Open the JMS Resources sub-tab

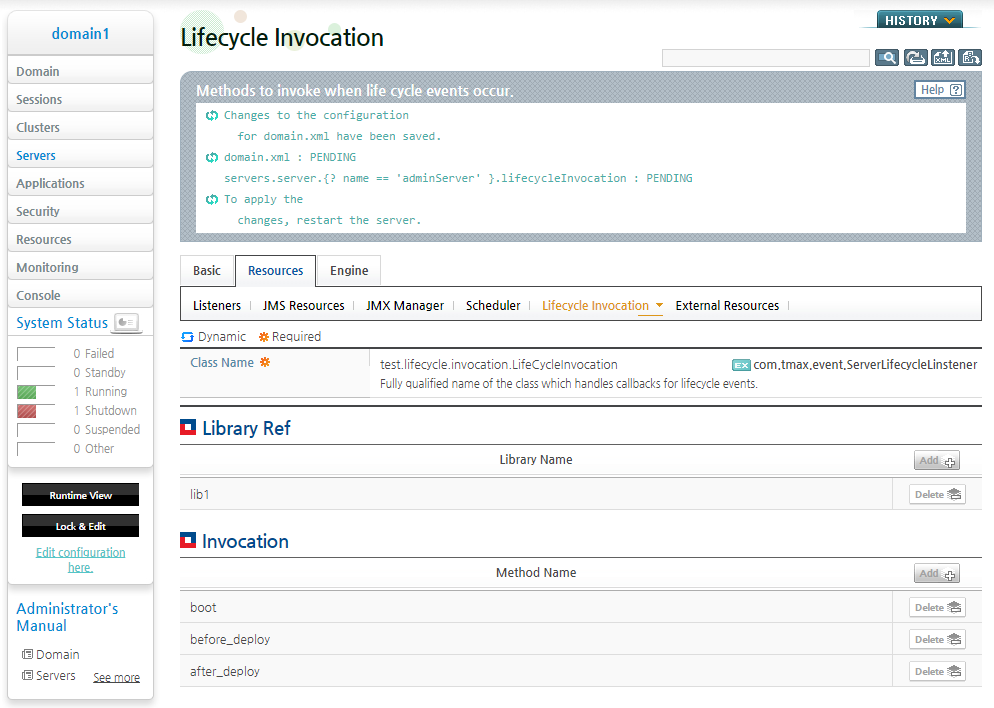click(304, 306)
